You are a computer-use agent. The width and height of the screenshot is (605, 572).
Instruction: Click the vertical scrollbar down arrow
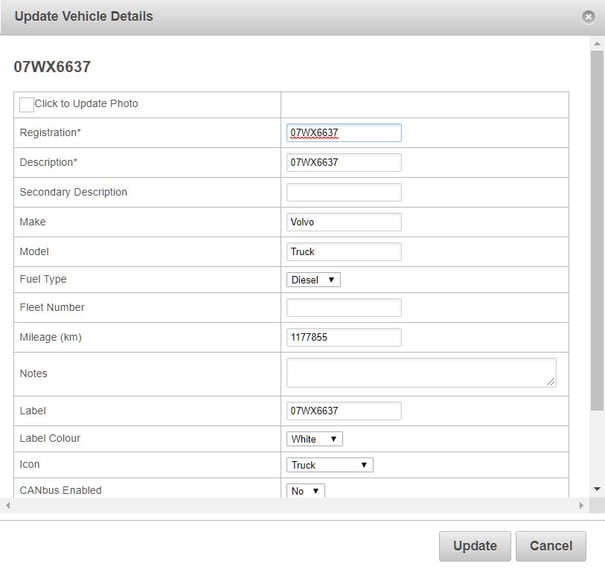pyautogui.click(x=597, y=489)
